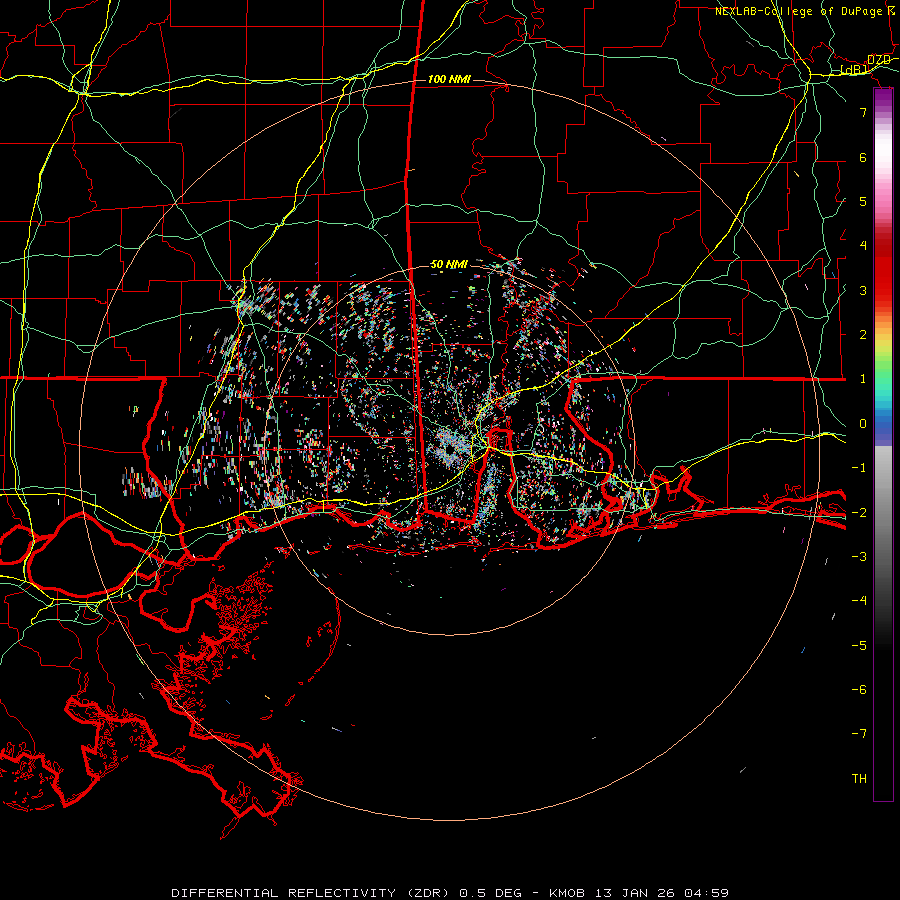Click the 50 NMI range ring label
The width and height of the screenshot is (900, 900).
tap(449, 265)
